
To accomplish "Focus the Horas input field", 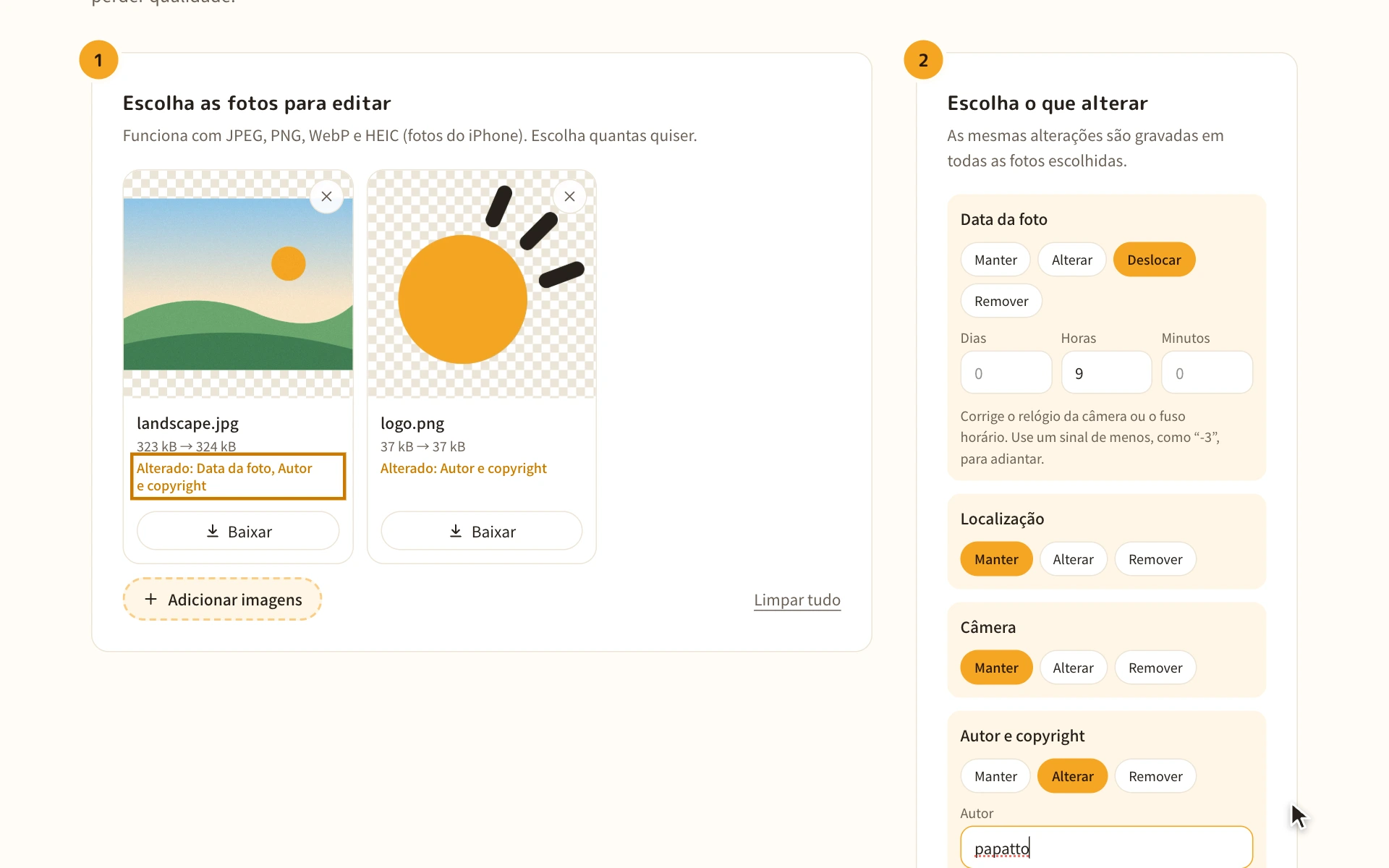I will 1106,373.
